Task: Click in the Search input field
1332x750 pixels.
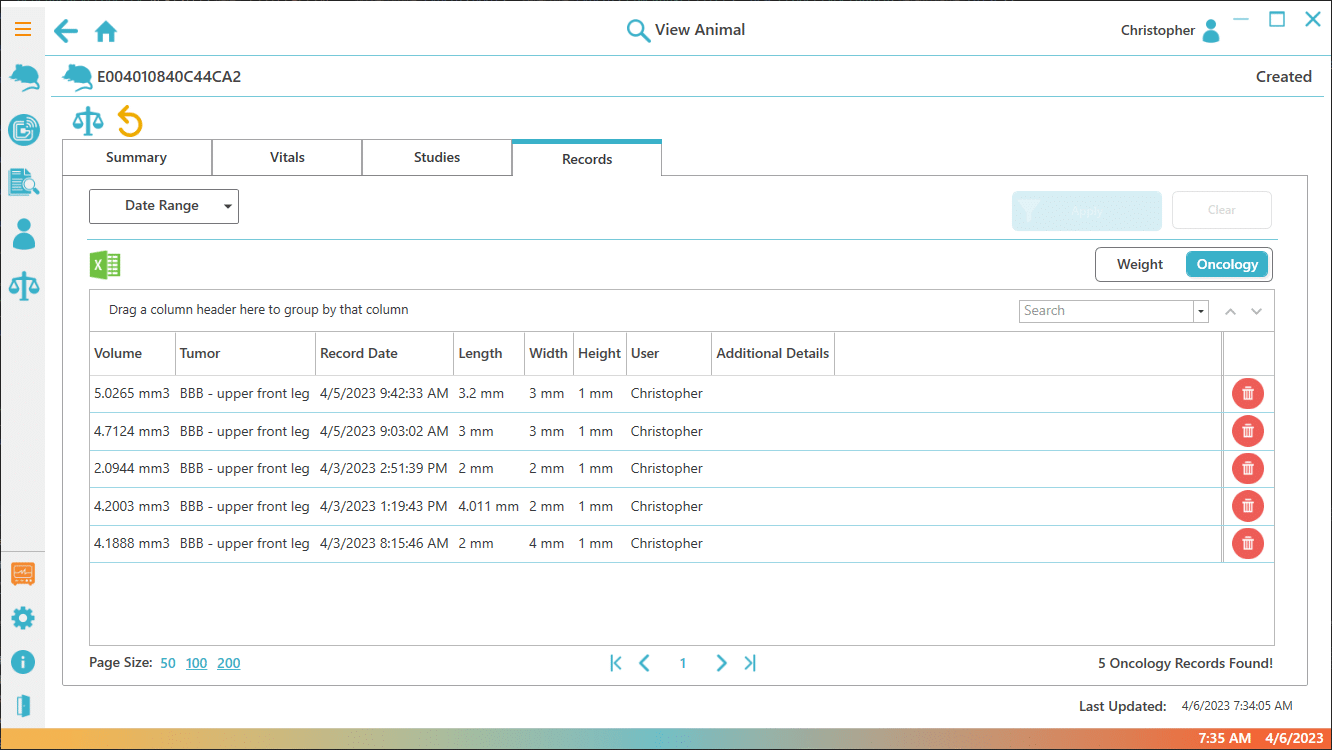Action: pos(1105,311)
